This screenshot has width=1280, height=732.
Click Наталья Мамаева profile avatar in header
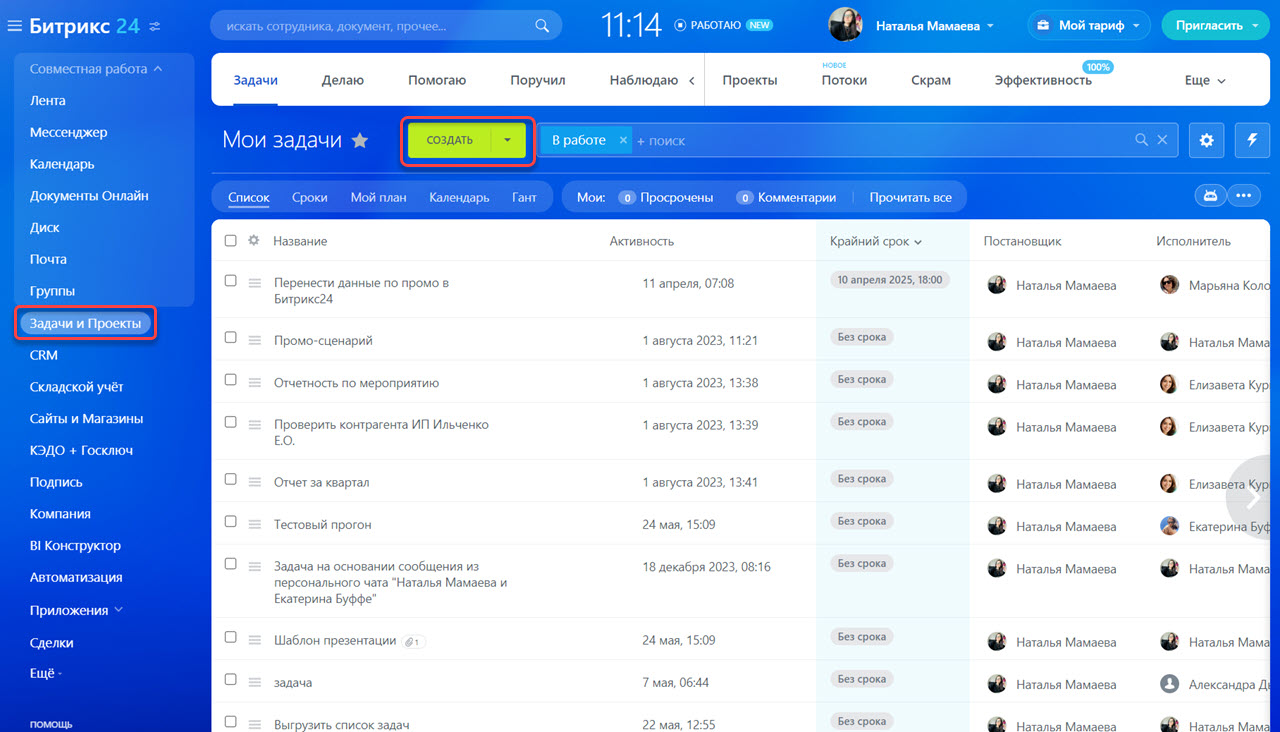[x=845, y=26]
